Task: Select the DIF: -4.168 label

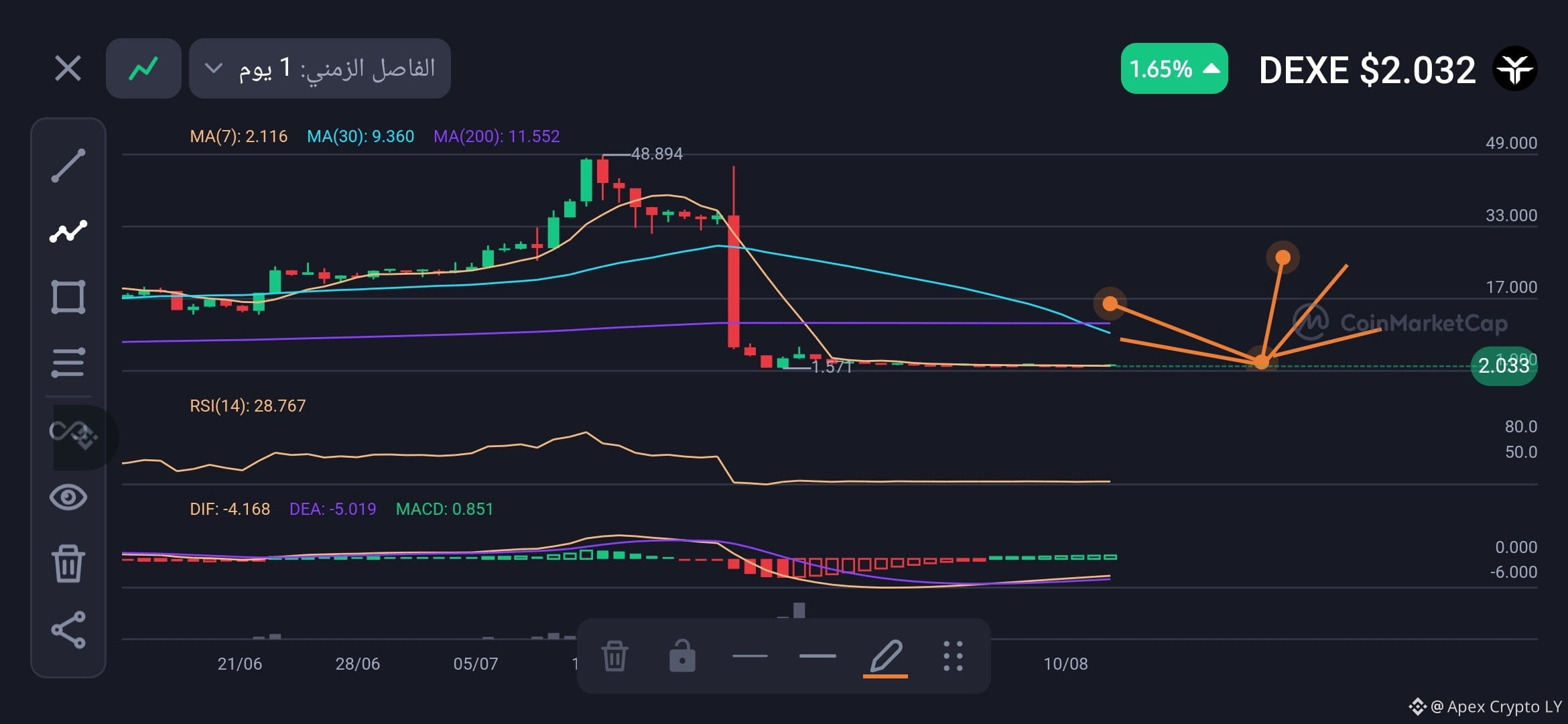Action: click(x=230, y=509)
